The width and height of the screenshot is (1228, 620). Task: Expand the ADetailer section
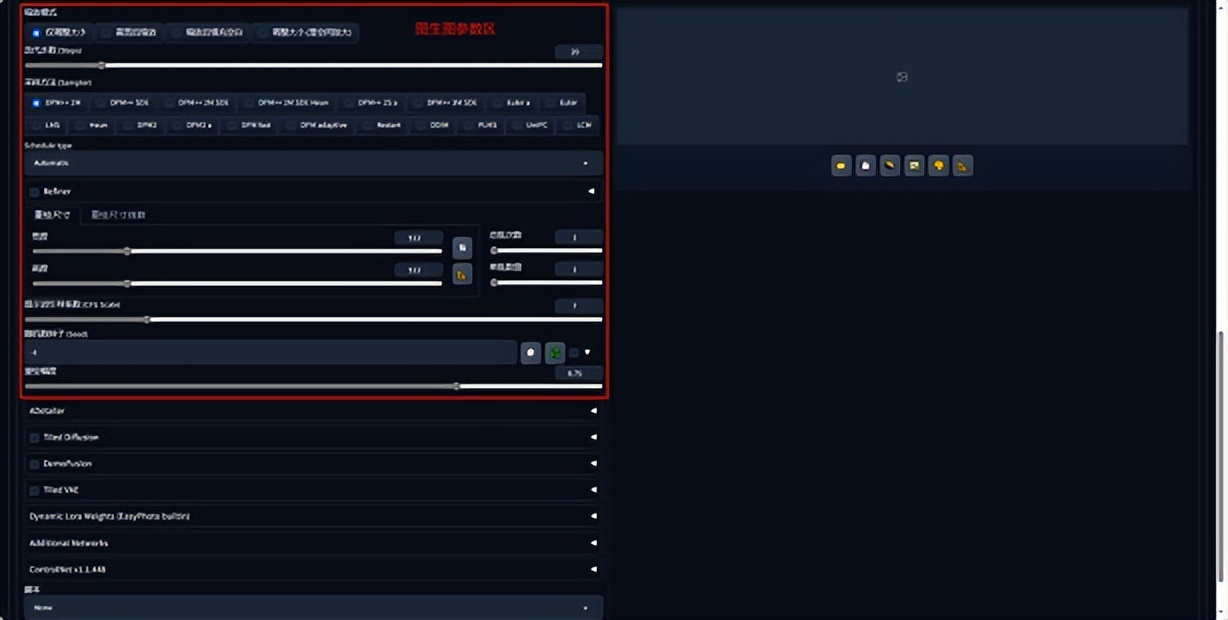(x=313, y=411)
